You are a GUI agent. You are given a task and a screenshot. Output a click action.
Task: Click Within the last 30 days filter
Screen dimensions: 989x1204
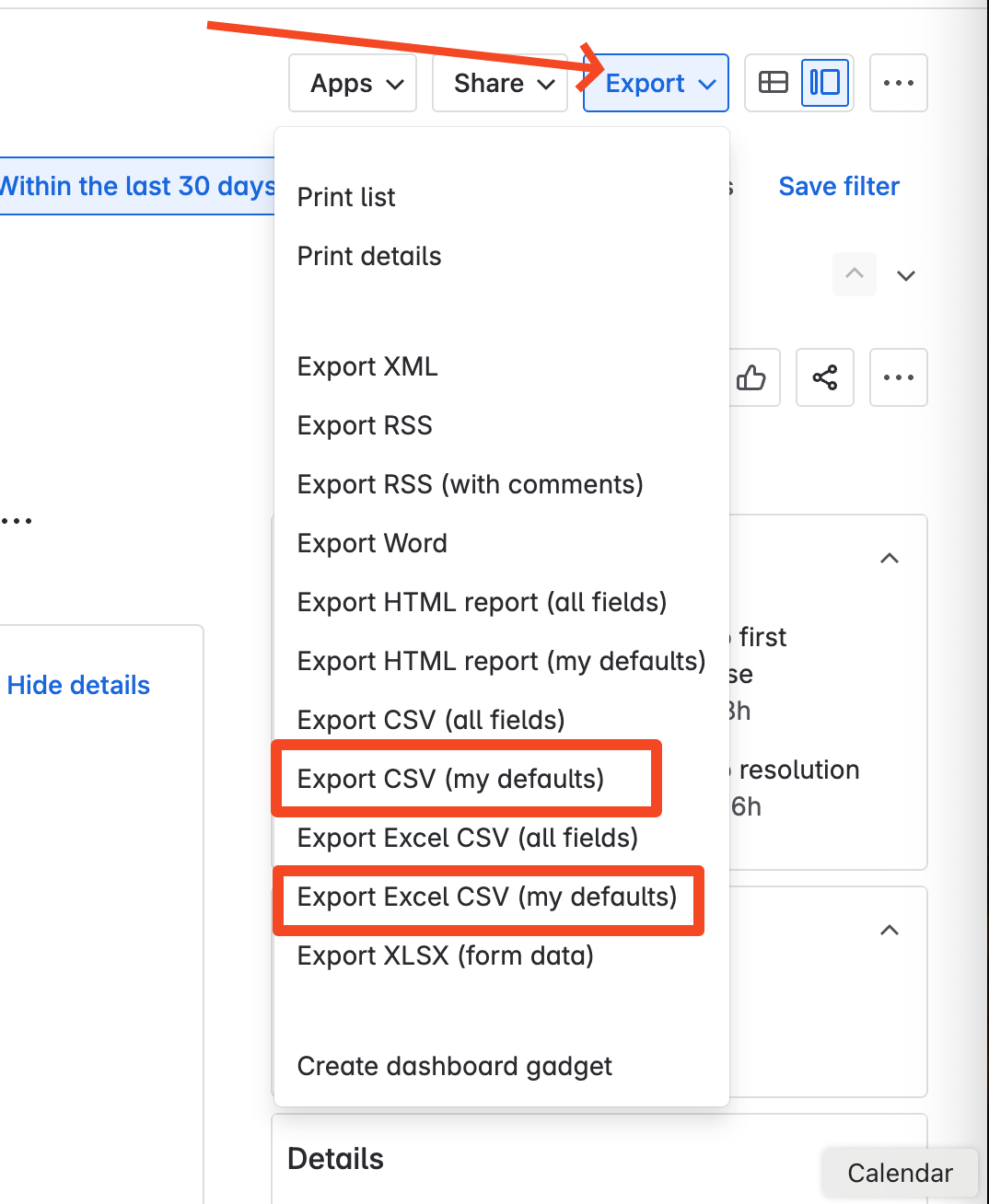pyautogui.click(x=137, y=186)
